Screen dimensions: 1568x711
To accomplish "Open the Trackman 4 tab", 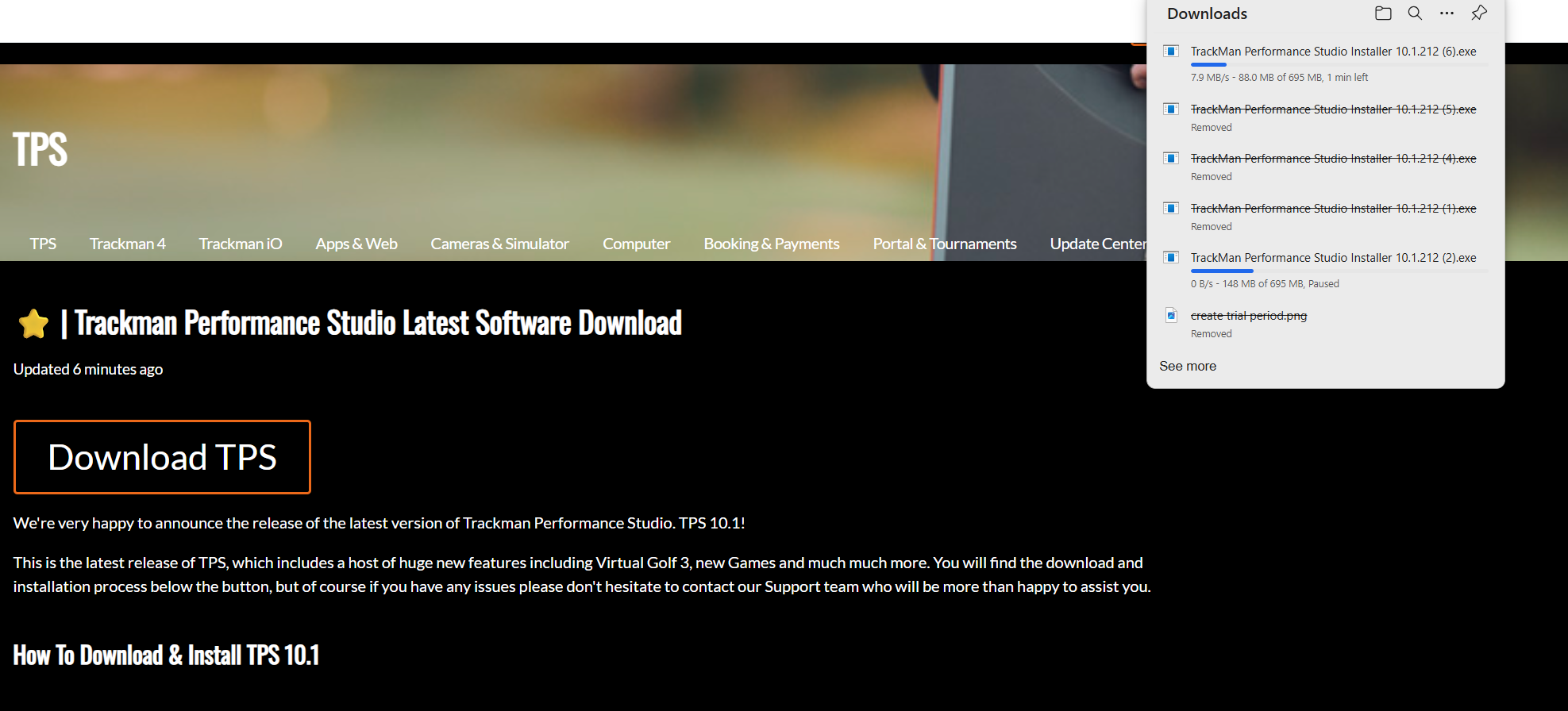I will (128, 244).
